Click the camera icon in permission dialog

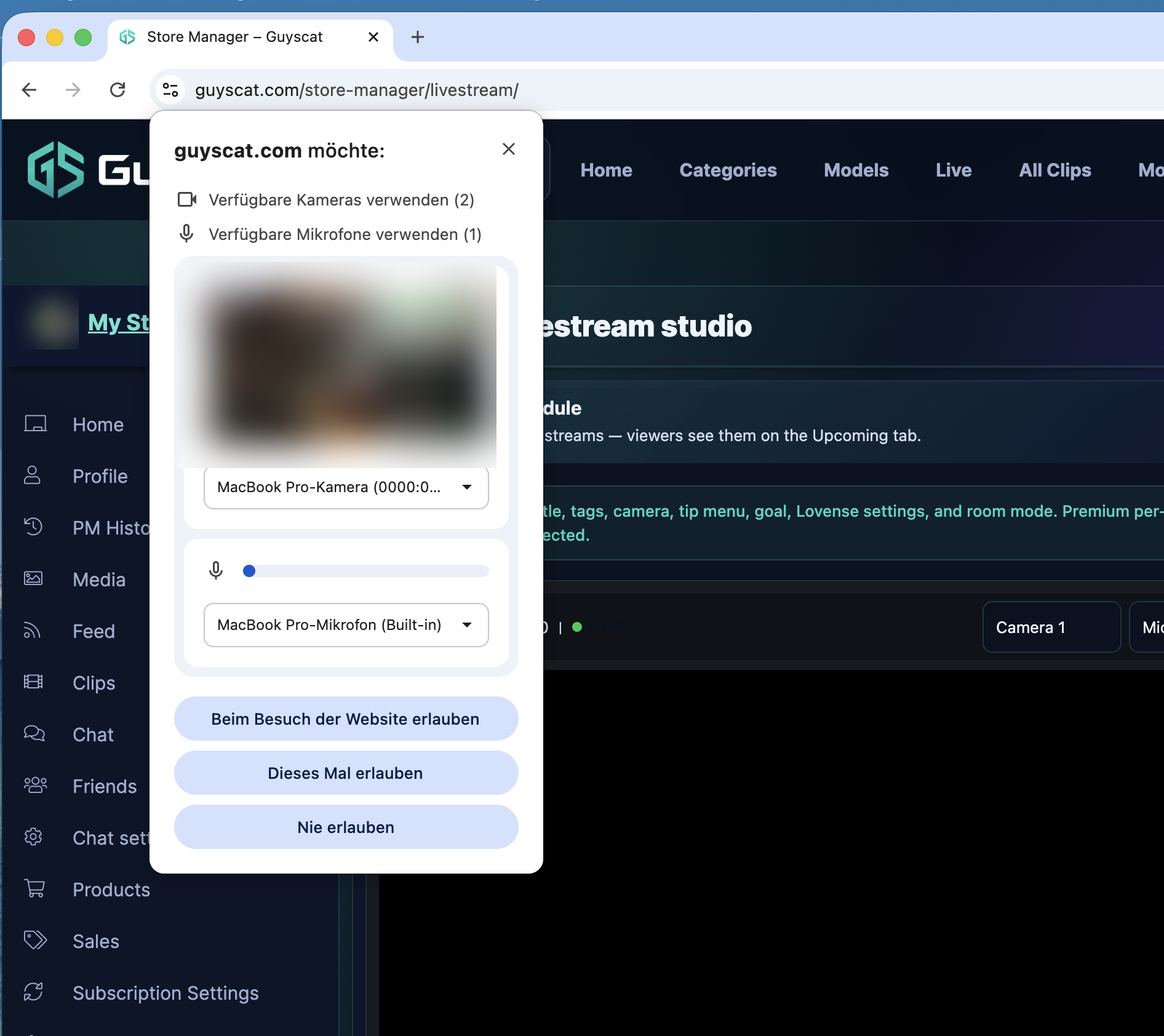187,199
